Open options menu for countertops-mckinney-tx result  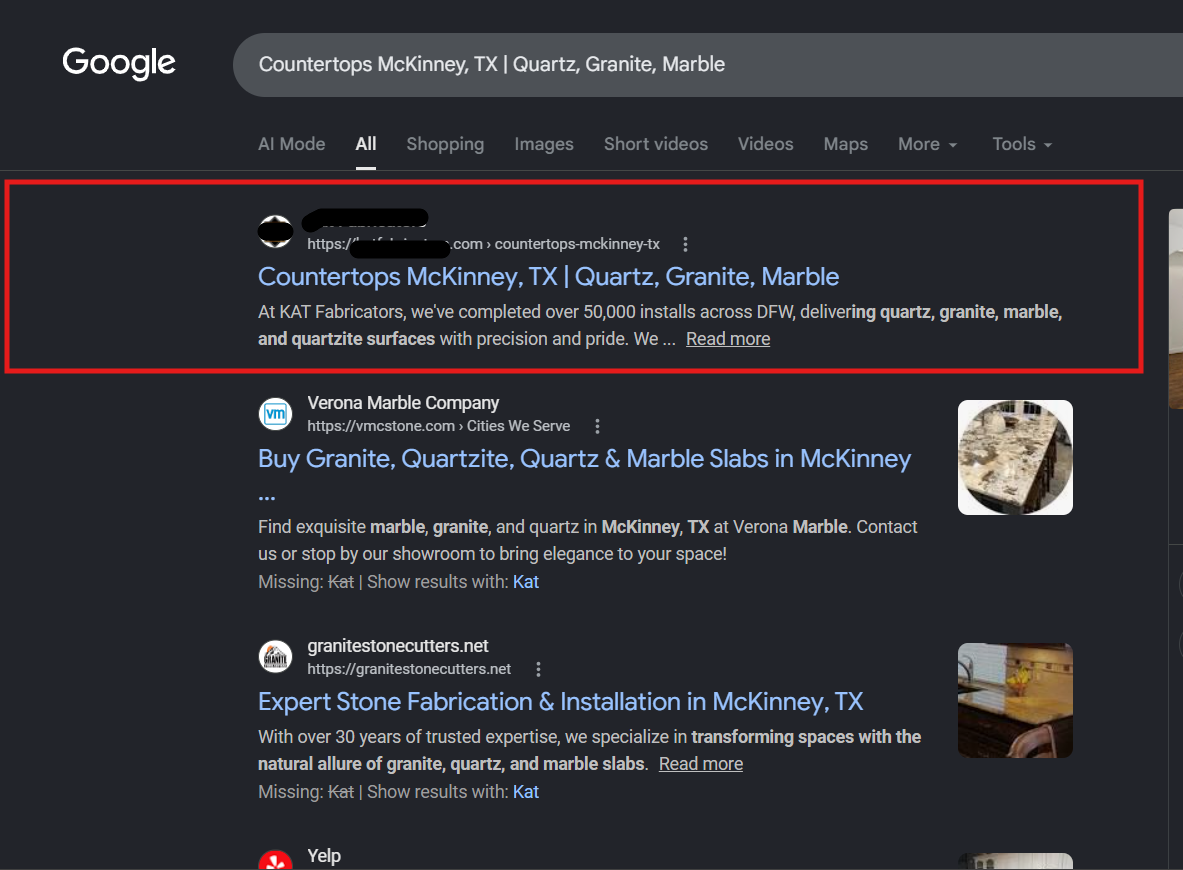point(685,244)
